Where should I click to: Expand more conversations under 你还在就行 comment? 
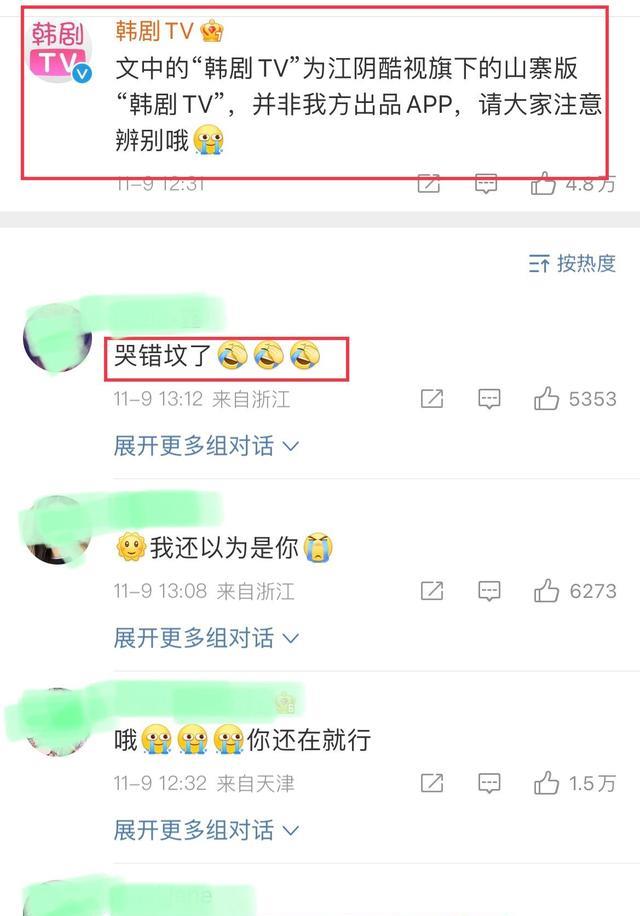pyautogui.click(x=206, y=830)
